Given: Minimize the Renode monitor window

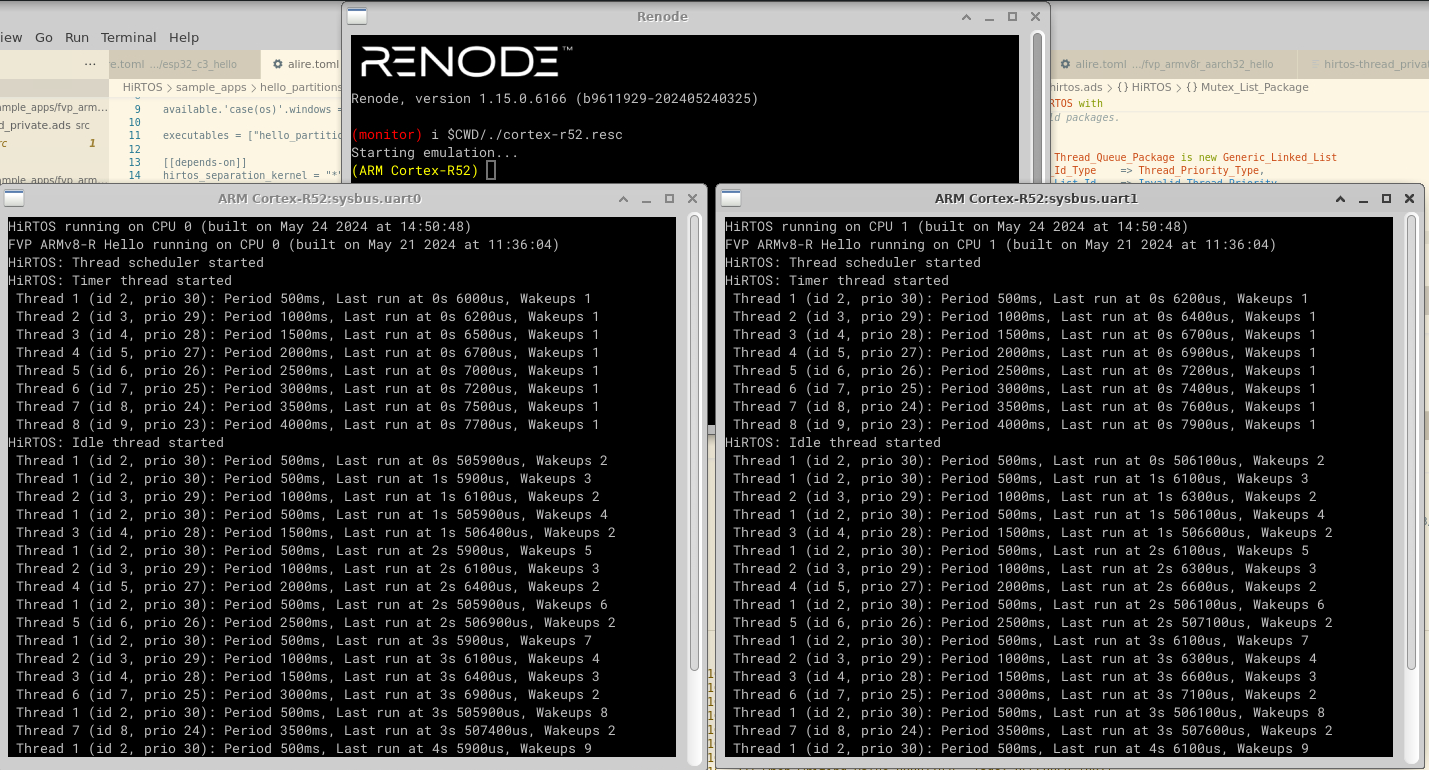Looking at the screenshot, I should (x=988, y=17).
